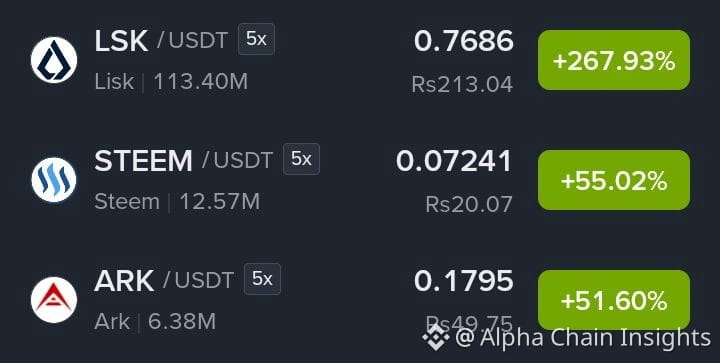Tap the 5x leverage badge next to ARK
Screen dimensions: 720x363
click(x=262, y=279)
